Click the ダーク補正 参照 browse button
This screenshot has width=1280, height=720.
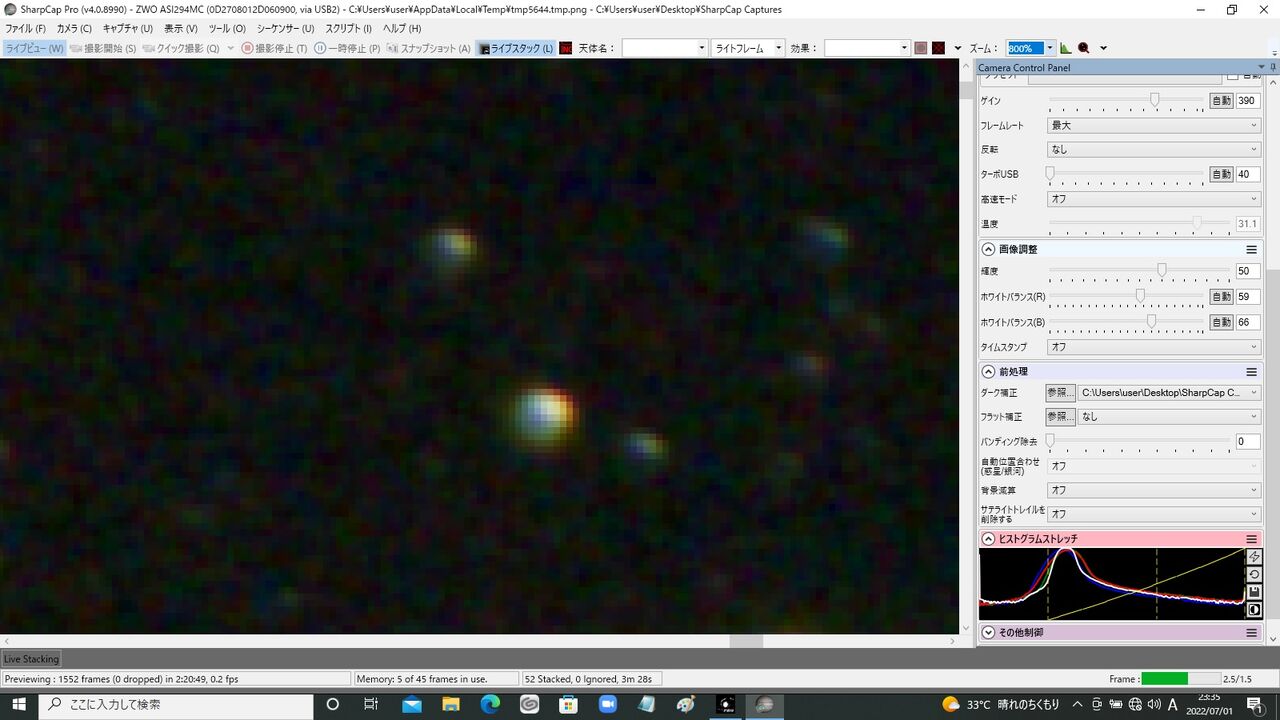pyautogui.click(x=1061, y=393)
